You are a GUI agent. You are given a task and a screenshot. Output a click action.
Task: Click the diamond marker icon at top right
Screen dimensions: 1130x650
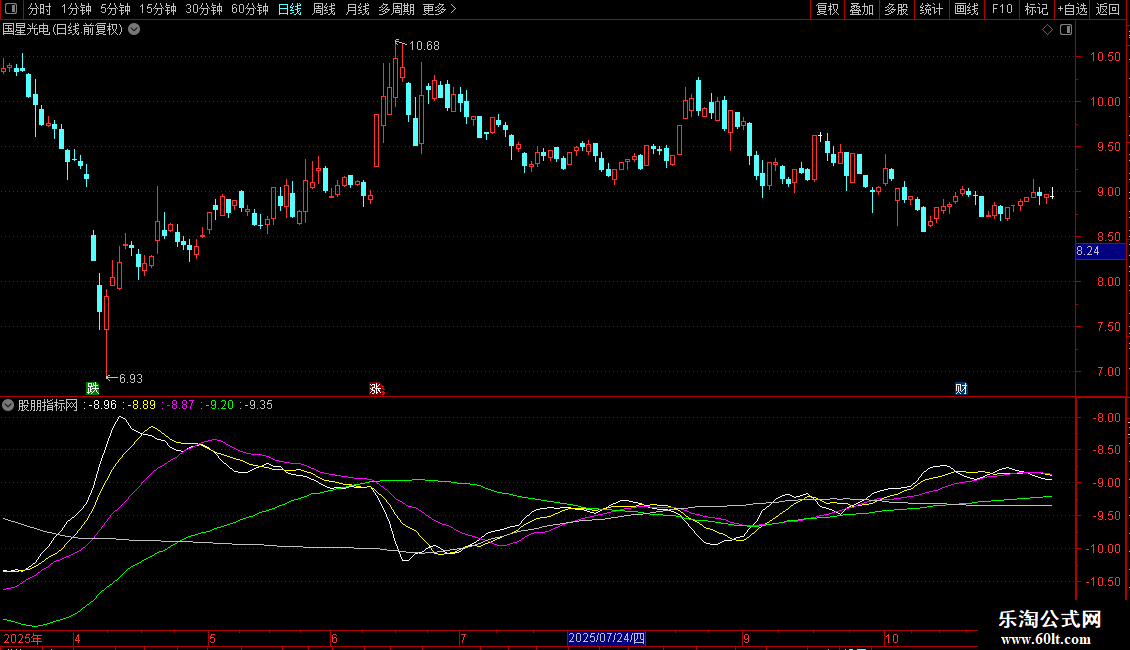pyautogui.click(x=1048, y=30)
